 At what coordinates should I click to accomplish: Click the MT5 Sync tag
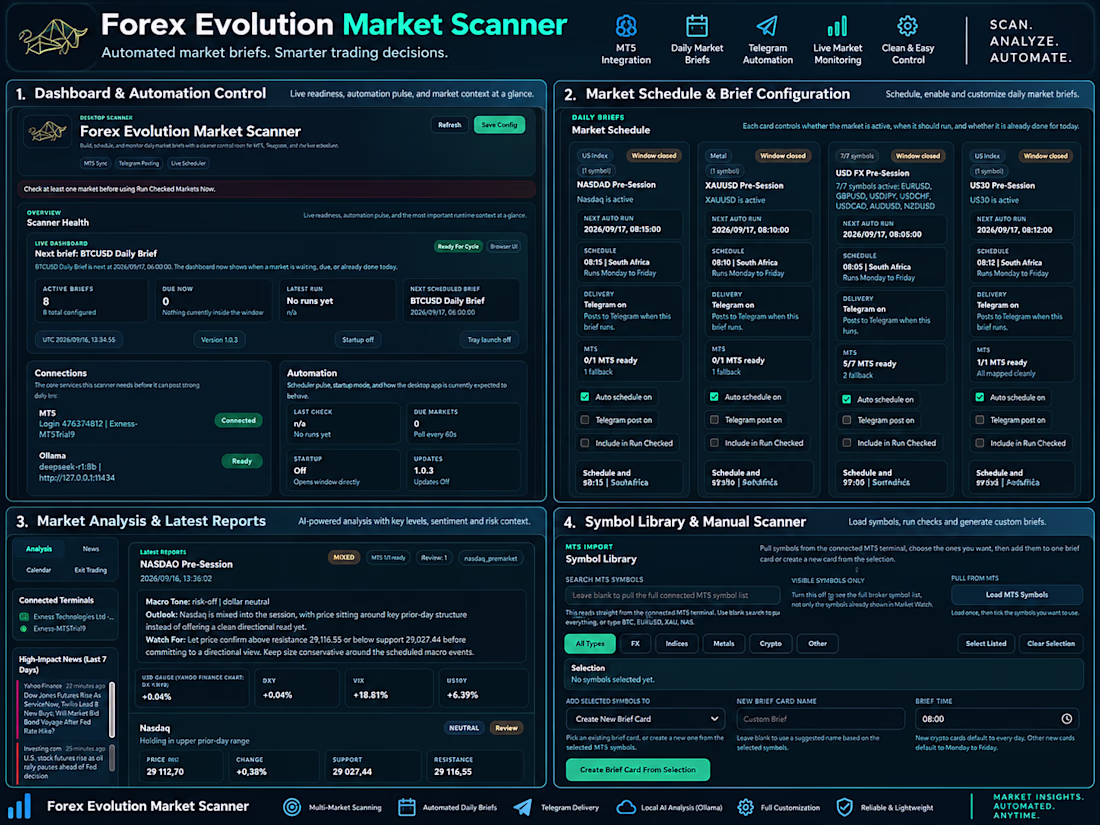[x=95, y=163]
